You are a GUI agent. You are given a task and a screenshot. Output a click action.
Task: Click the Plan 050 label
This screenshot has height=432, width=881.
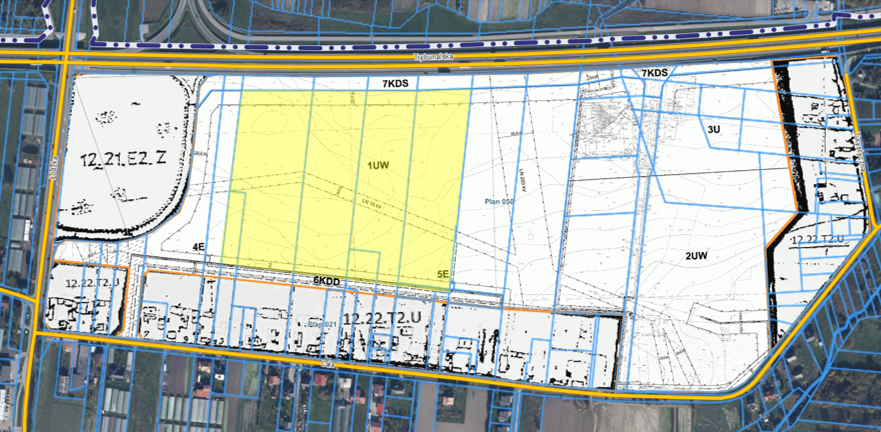(500, 201)
